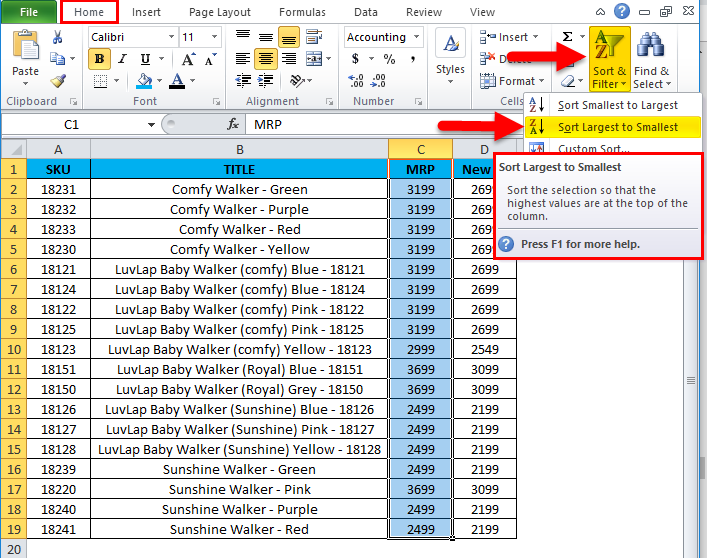707x558 pixels.
Task: Toggle Italic formatting
Action: click(x=122, y=59)
